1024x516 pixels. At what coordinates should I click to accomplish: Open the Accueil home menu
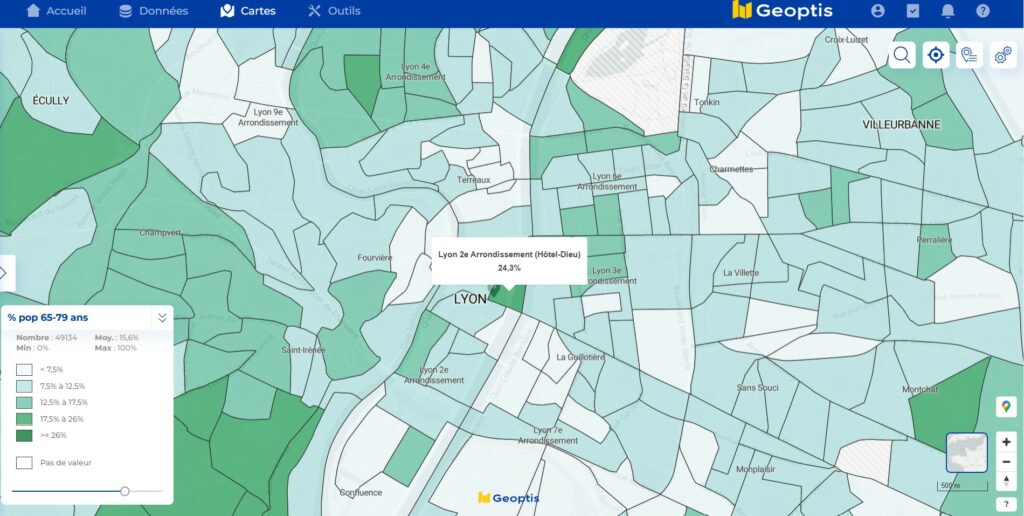coord(56,11)
